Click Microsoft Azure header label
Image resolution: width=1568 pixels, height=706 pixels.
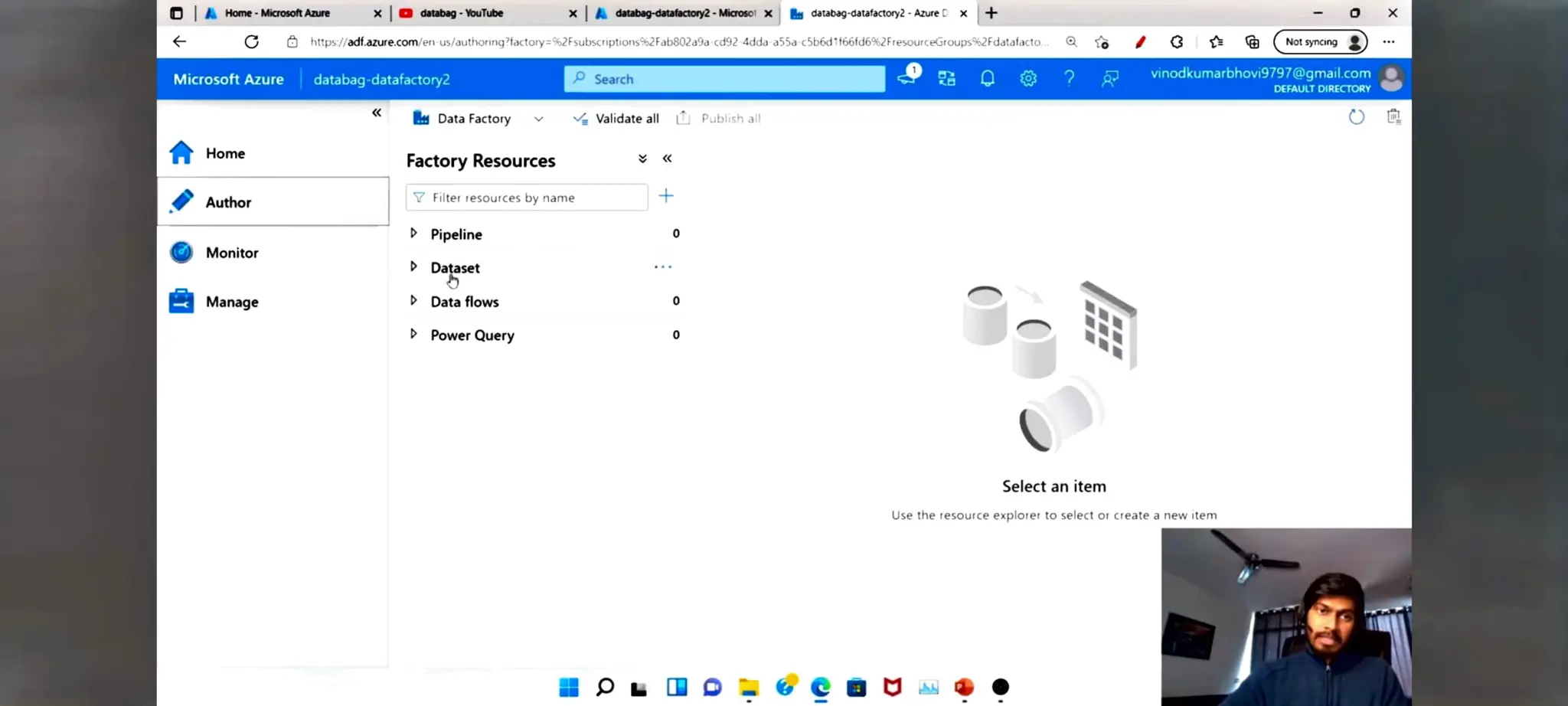pos(228,80)
